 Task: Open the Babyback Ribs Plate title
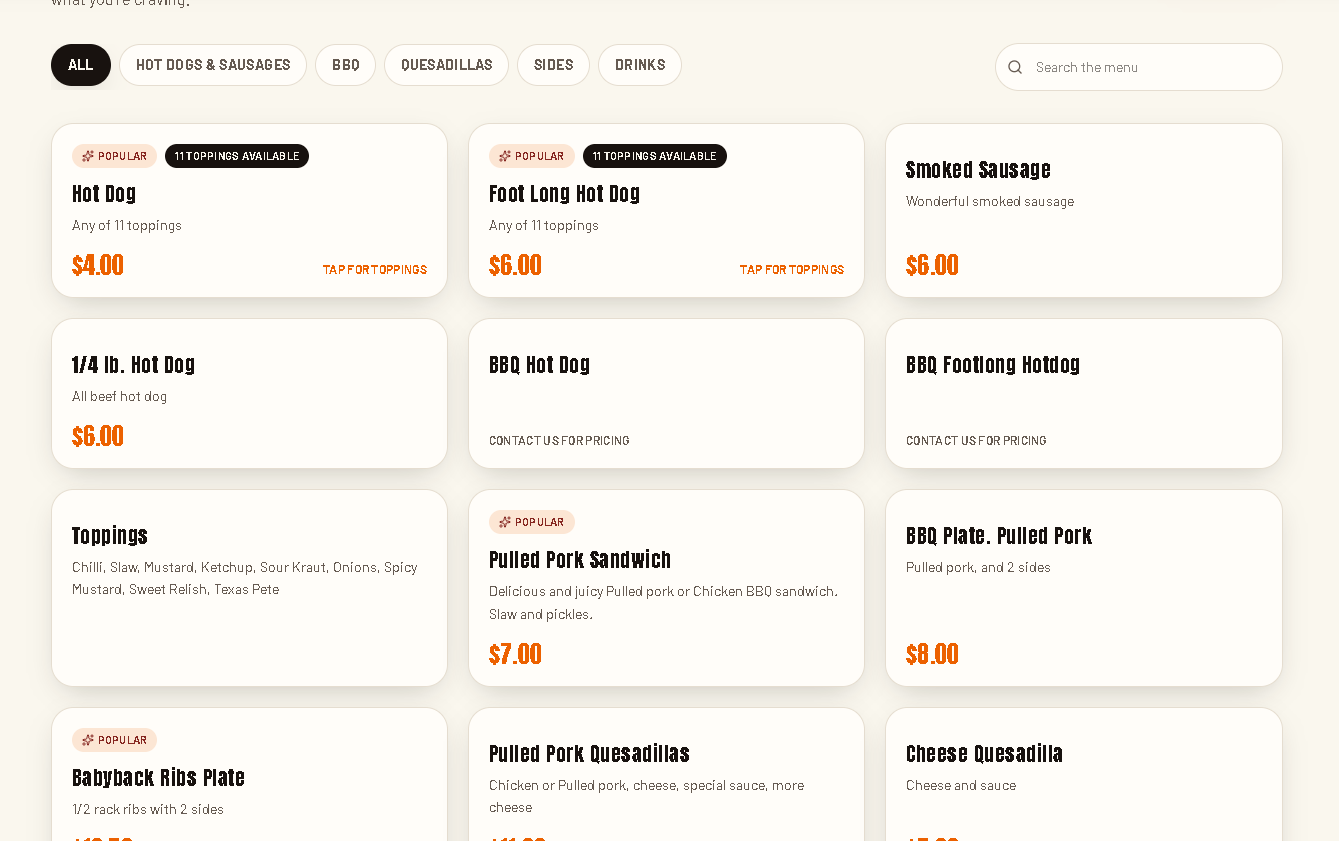159,778
